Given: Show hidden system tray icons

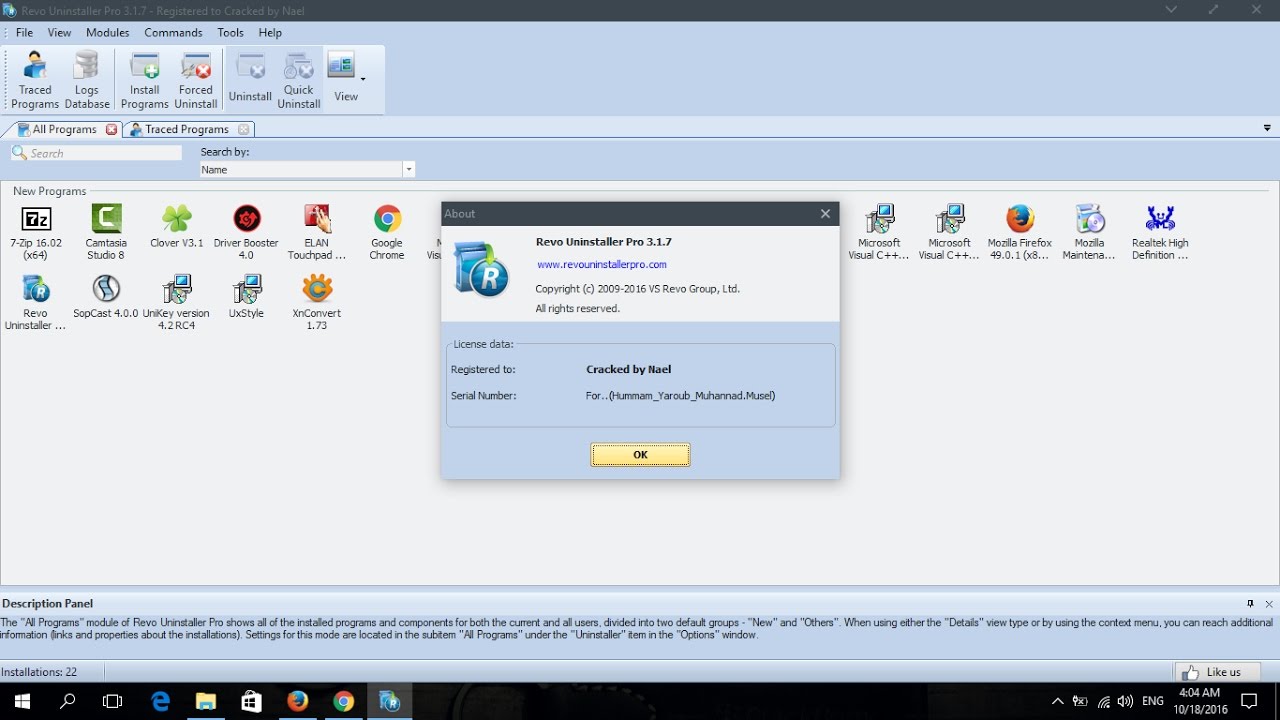Looking at the screenshot, I should [x=1057, y=702].
